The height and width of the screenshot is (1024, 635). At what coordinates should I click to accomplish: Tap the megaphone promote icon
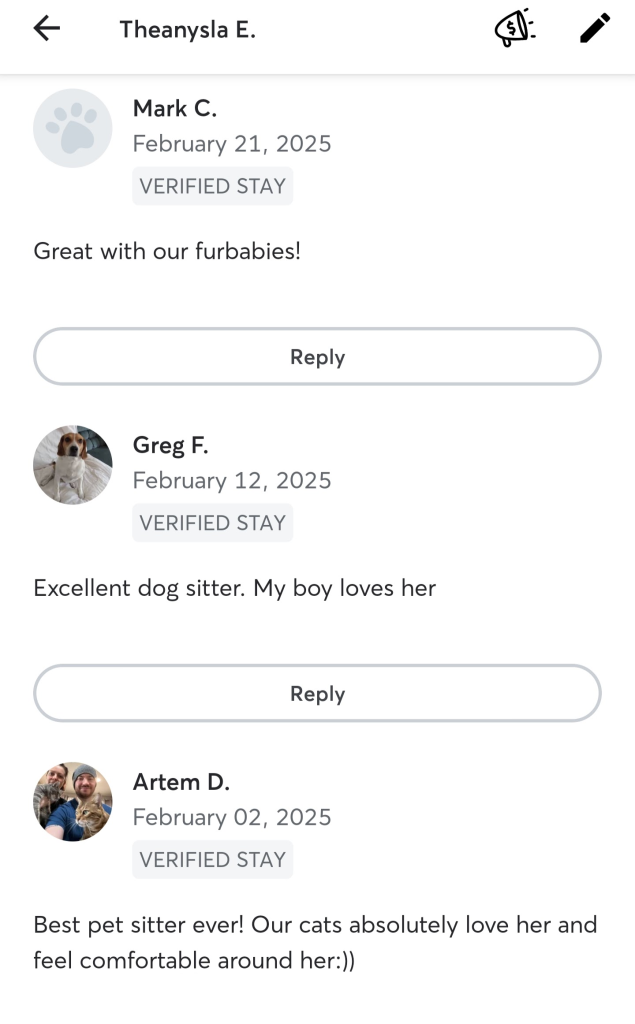click(x=515, y=29)
